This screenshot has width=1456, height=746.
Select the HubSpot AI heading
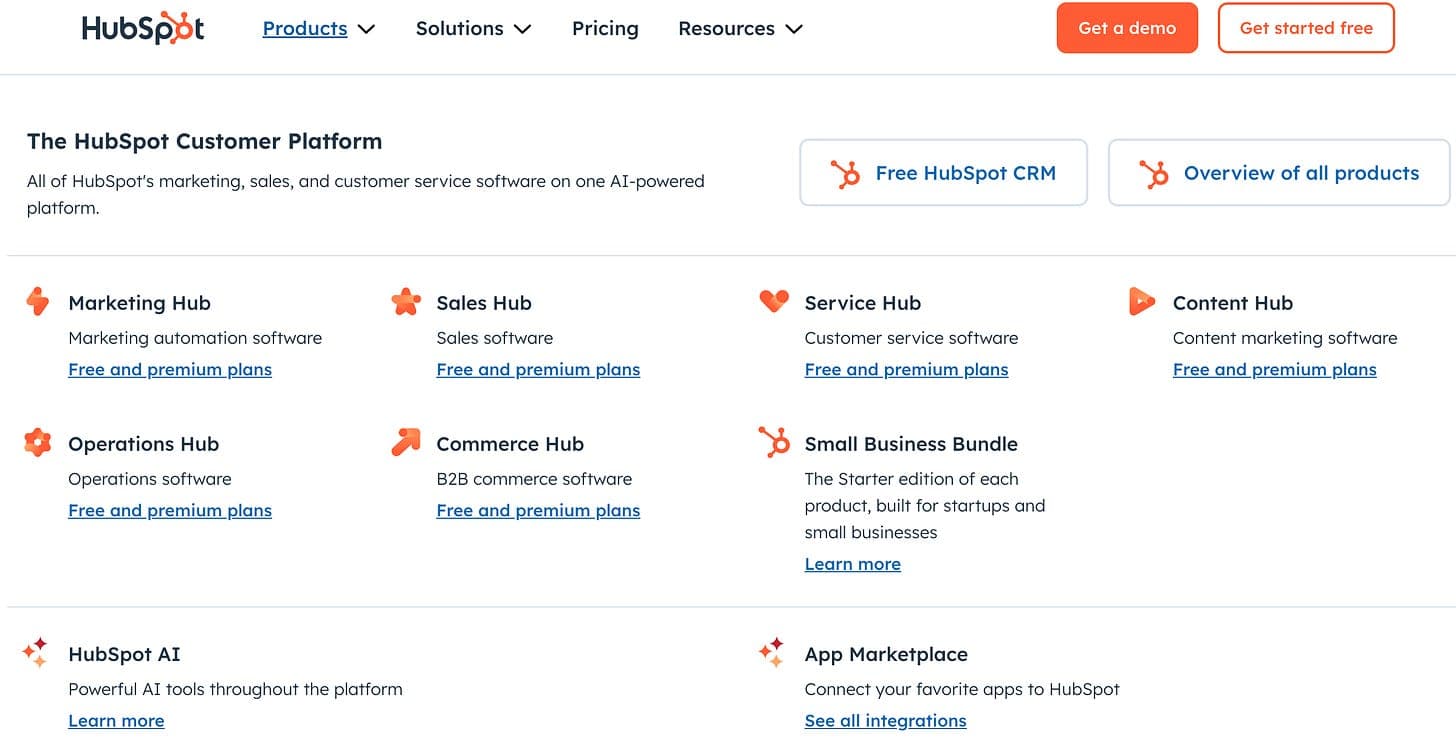124,655
